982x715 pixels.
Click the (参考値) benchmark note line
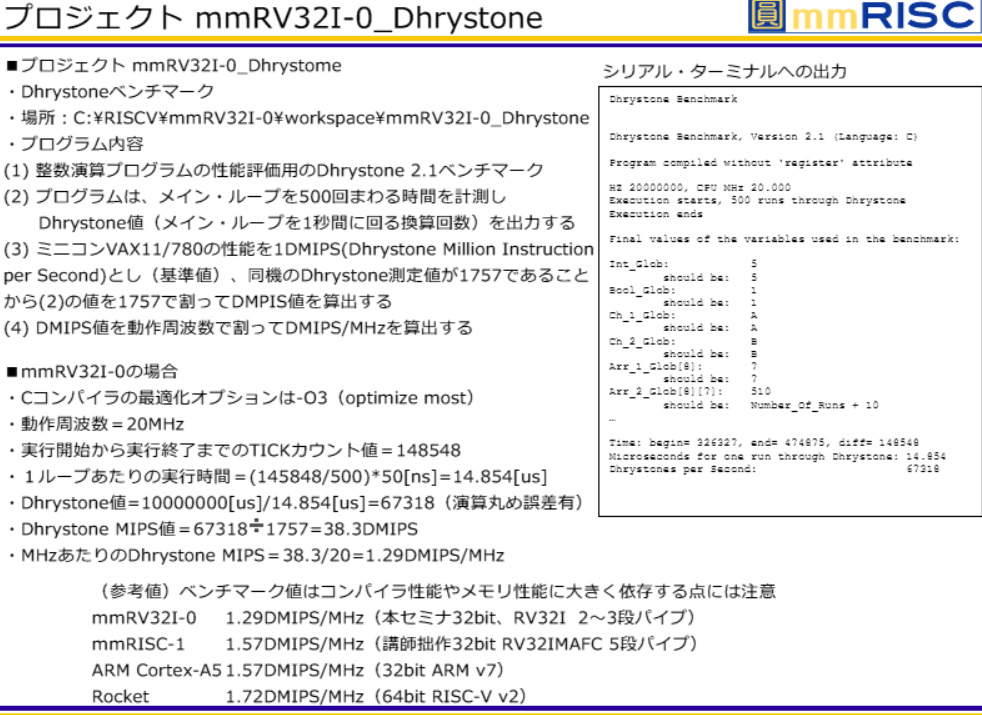point(437,591)
